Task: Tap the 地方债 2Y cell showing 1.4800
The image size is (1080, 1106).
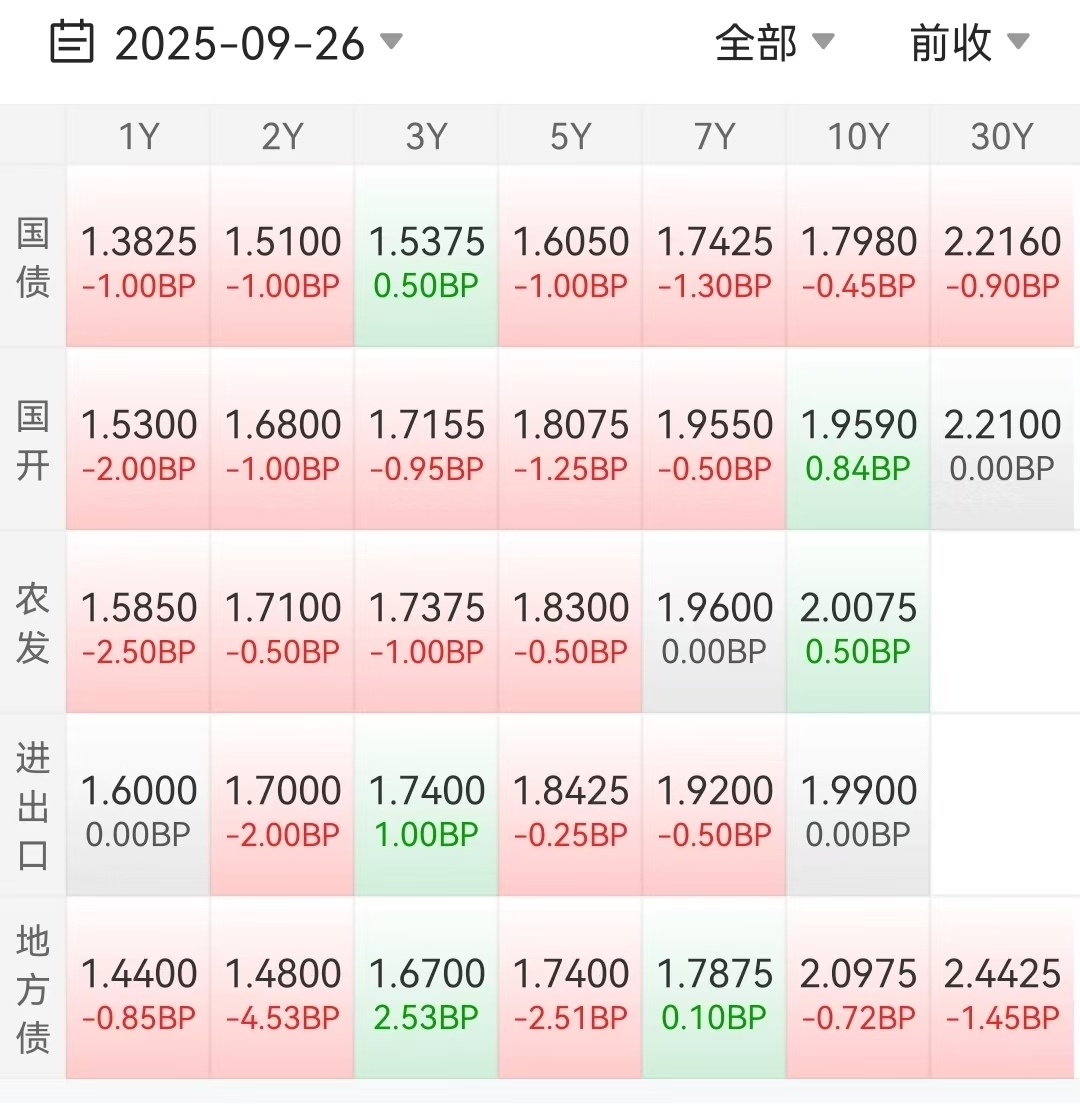Action: (x=282, y=988)
